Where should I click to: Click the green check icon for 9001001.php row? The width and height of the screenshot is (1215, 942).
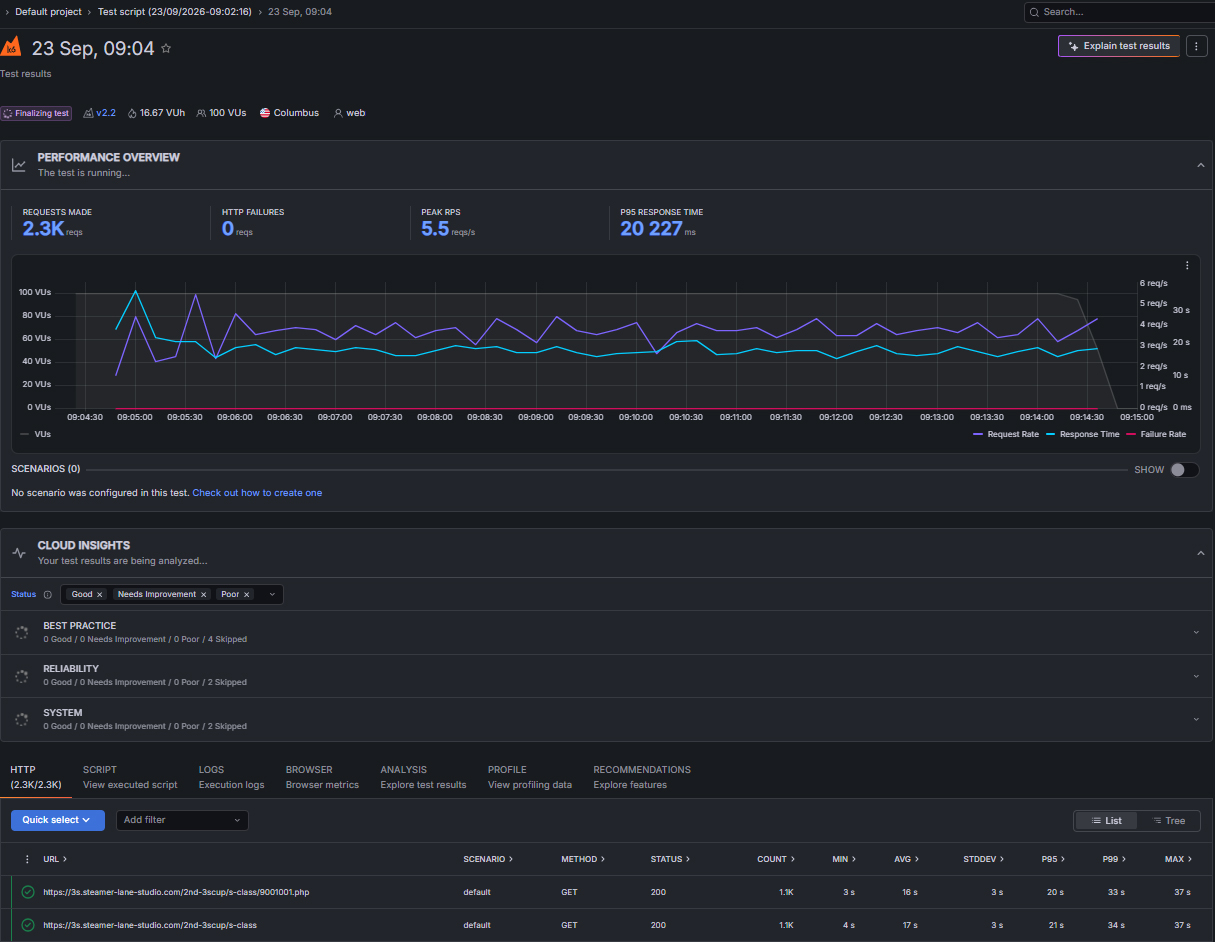click(x=28, y=892)
